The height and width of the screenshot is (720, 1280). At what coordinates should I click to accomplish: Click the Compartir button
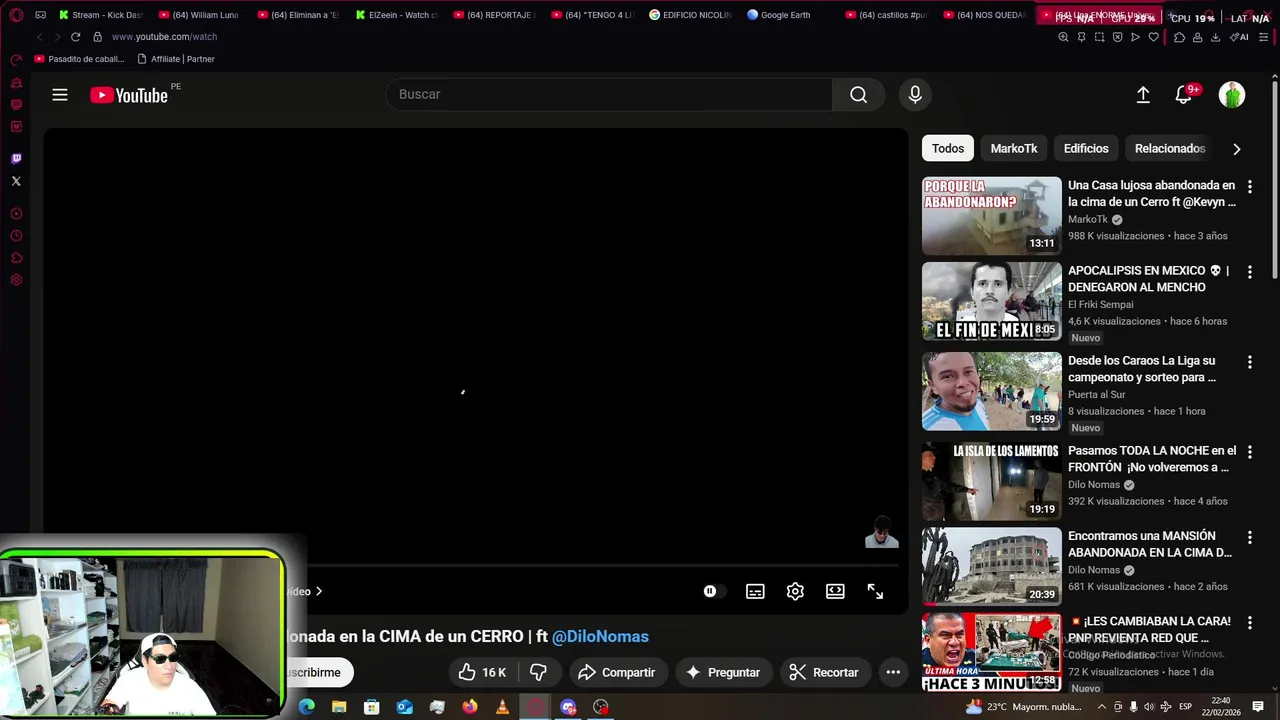coord(617,672)
